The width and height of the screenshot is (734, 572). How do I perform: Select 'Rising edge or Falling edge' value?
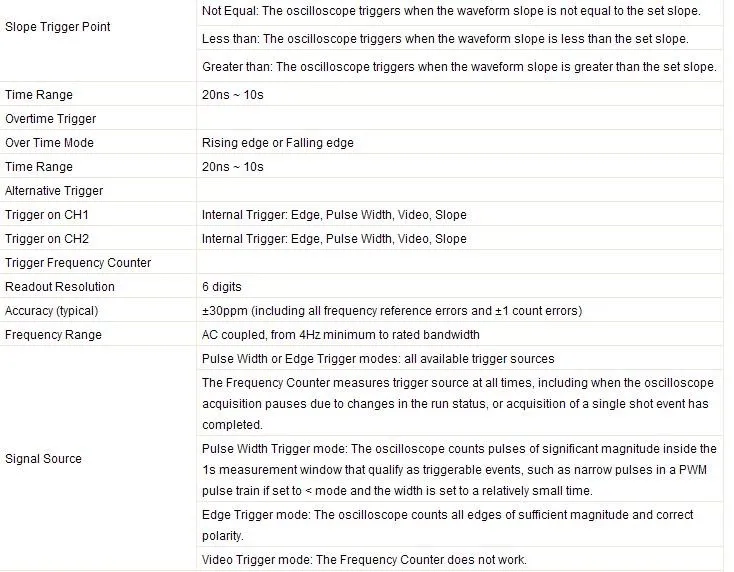click(x=278, y=143)
